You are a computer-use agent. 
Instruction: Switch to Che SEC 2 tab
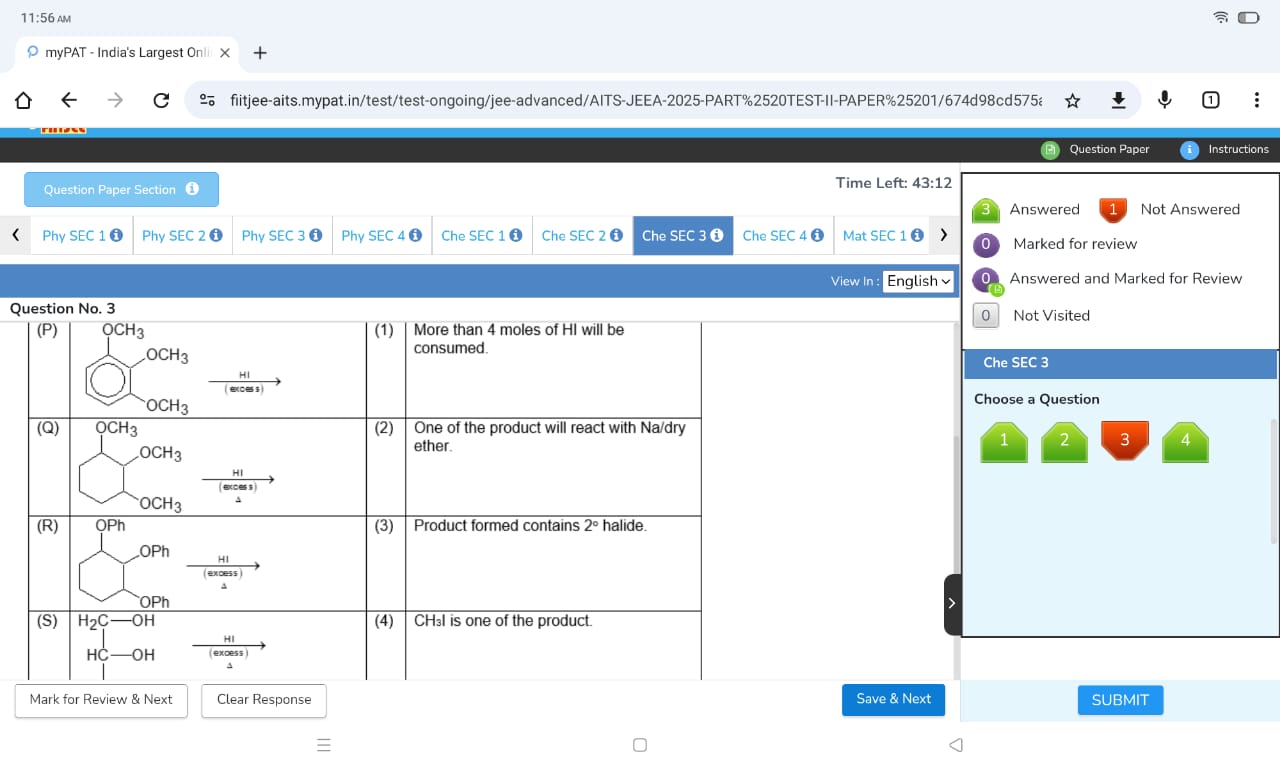click(582, 235)
